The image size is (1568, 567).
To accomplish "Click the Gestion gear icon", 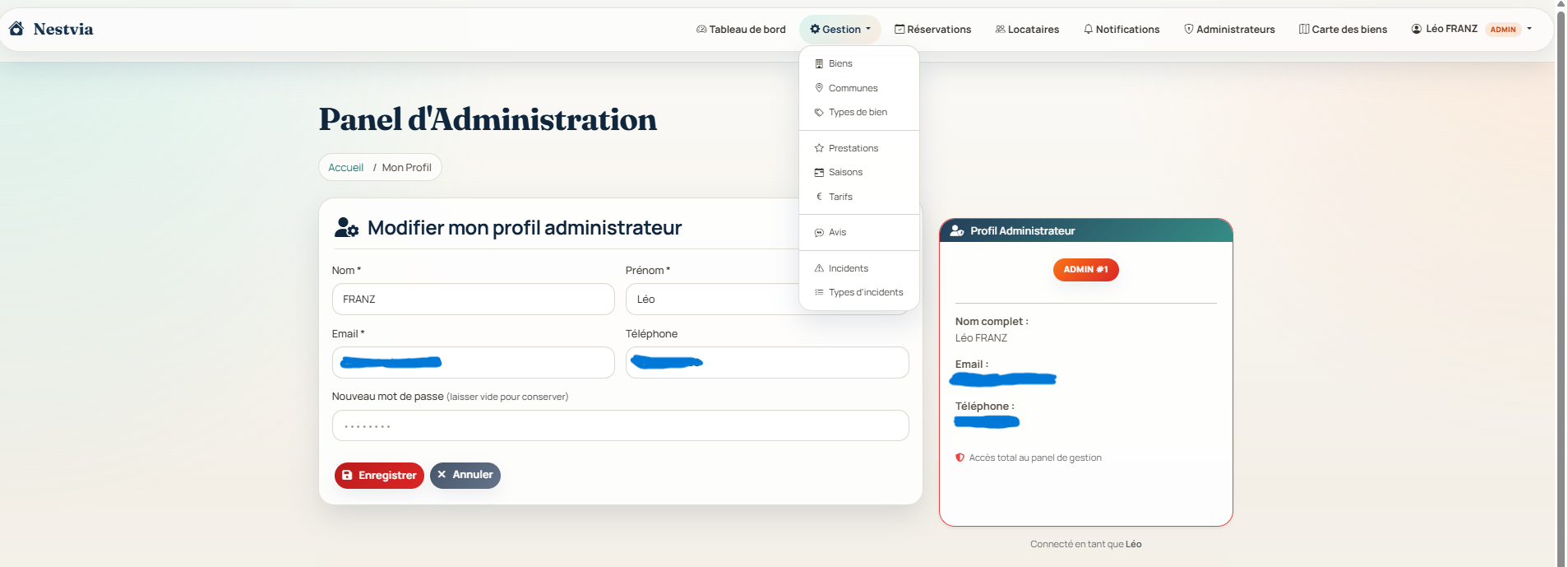I will (x=815, y=30).
